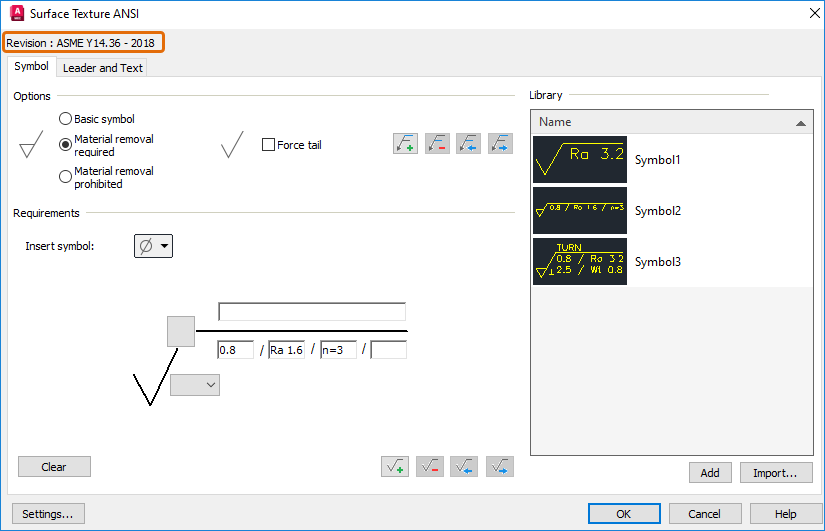Open the Settings... dialog
The width and height of the screenshot is (825, 531).
pos(48,514)
